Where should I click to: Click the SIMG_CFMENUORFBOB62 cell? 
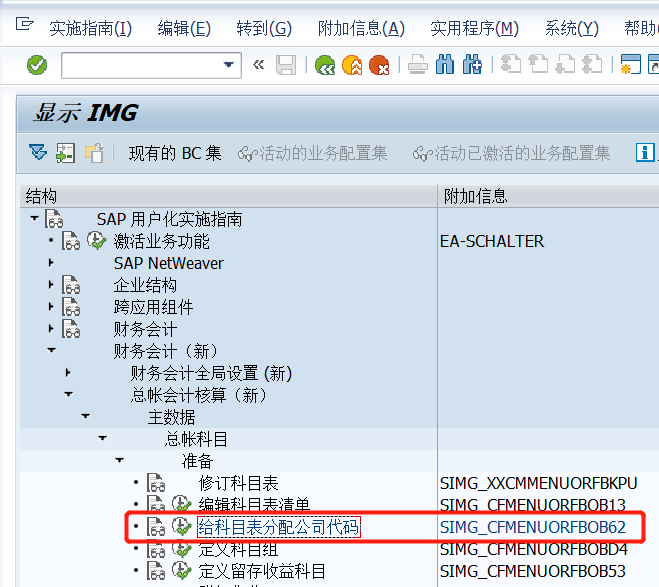click(533, 527)
